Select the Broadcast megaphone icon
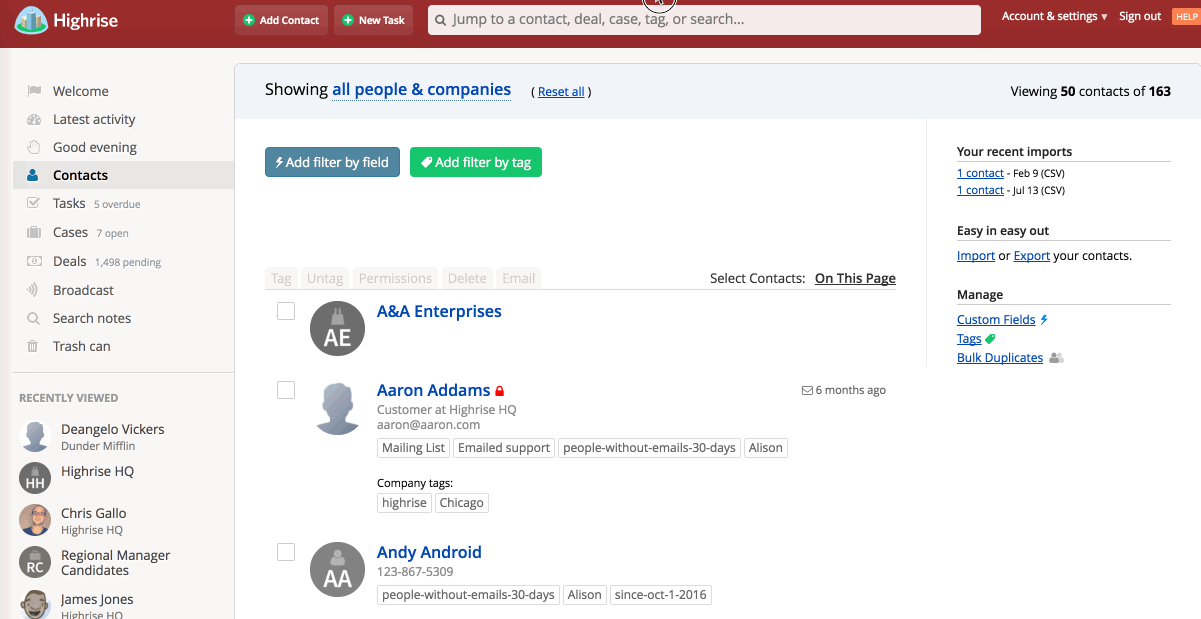This screenshot has width=1201, height=619. pyautogui.click(x=35, y=290)
